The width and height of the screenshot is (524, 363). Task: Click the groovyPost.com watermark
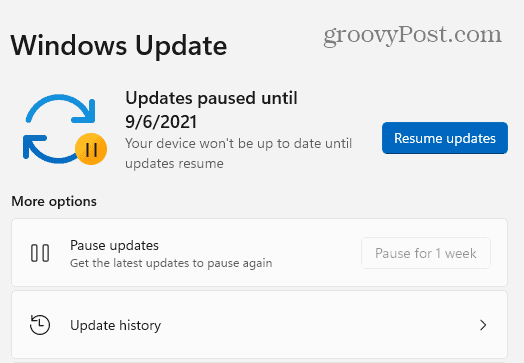[x=412, y=35]
